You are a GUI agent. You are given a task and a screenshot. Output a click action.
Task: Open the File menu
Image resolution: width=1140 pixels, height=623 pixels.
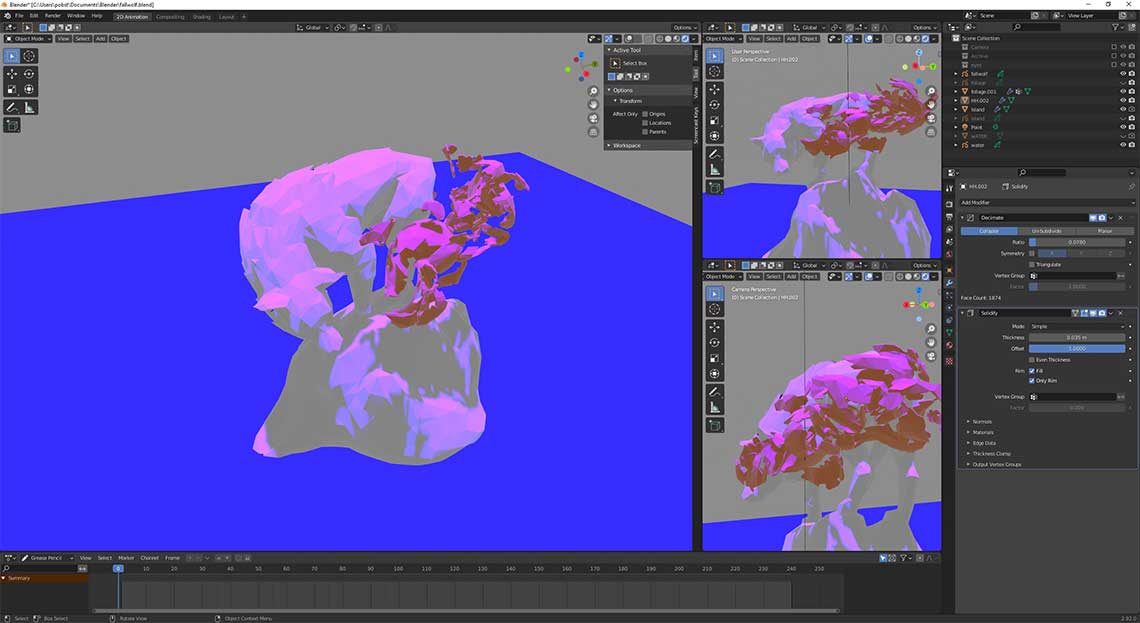19,15
